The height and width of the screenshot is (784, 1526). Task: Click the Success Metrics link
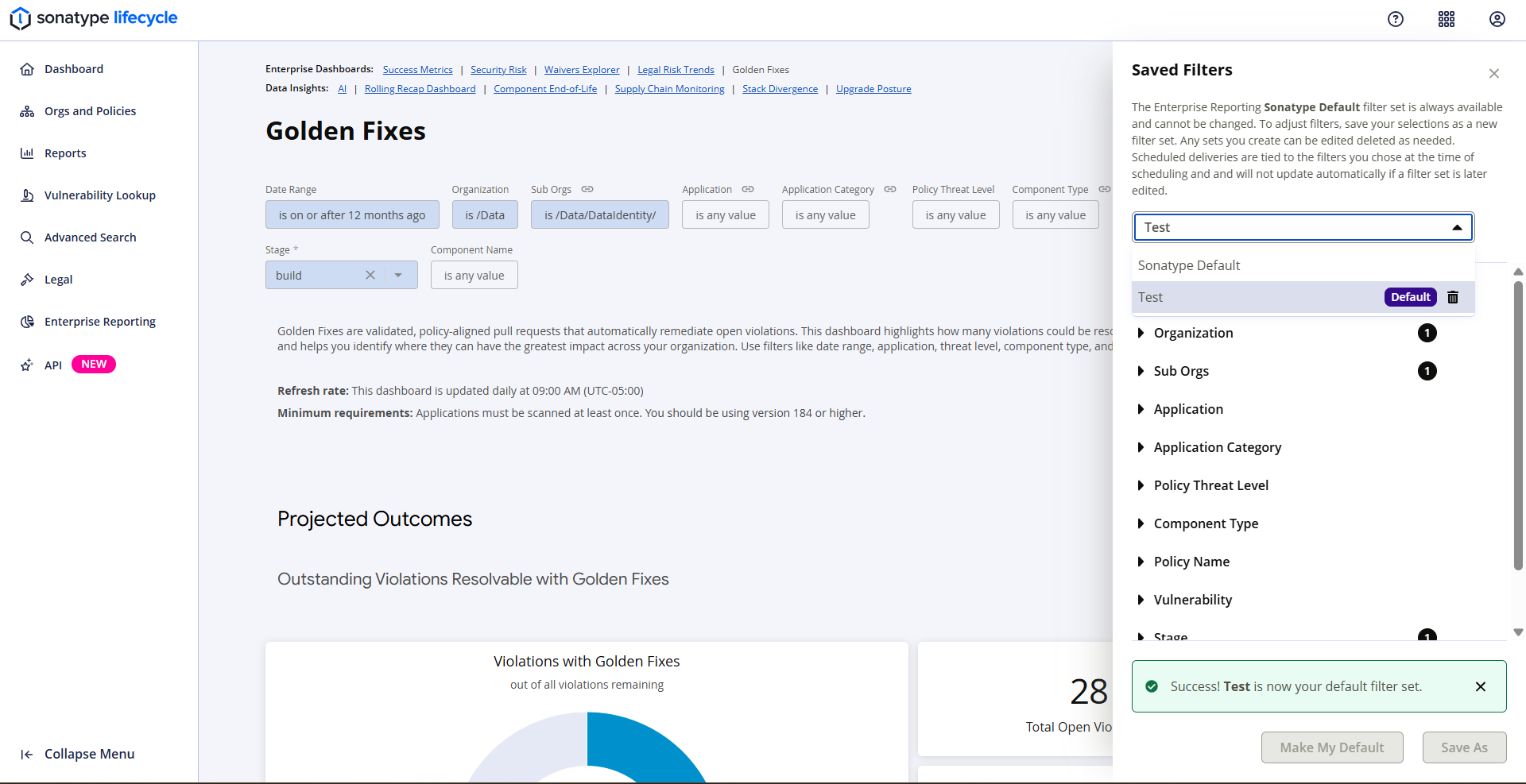[x=417, y=70]
